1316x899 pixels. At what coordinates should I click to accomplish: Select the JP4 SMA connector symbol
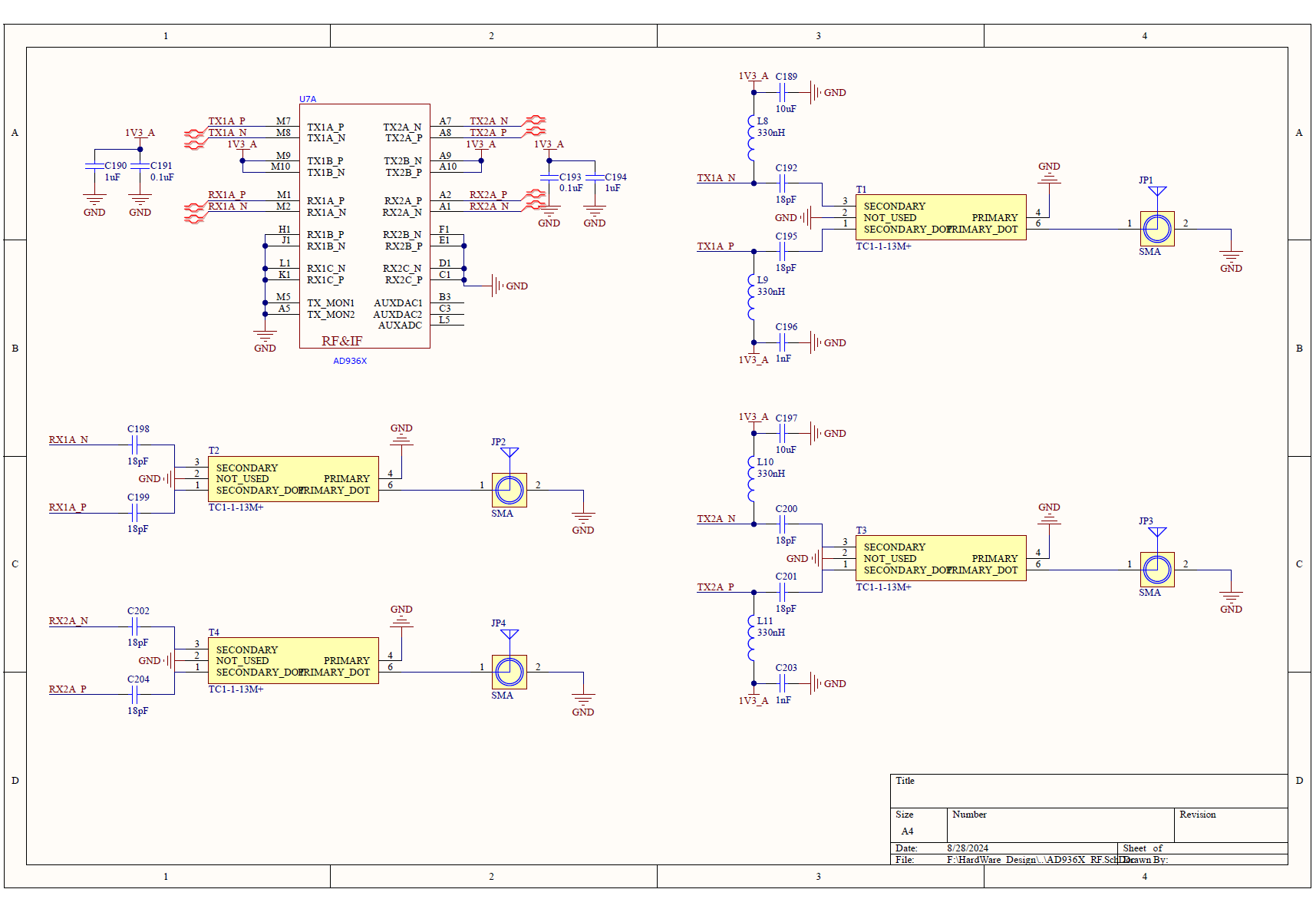(509, 672)
